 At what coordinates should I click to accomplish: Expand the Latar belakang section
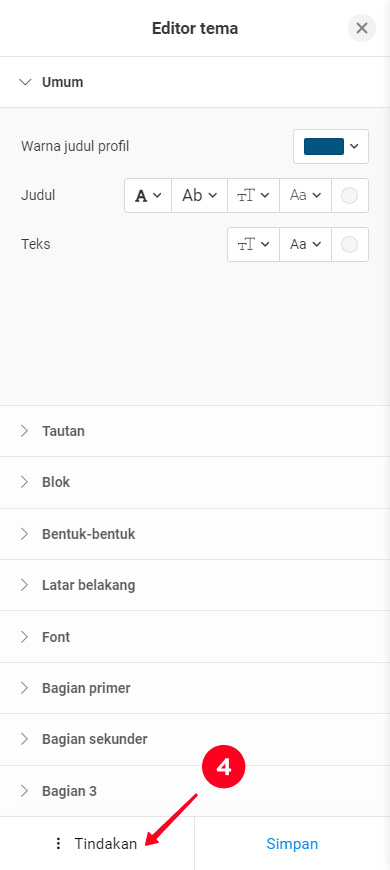tap(195, 585)
